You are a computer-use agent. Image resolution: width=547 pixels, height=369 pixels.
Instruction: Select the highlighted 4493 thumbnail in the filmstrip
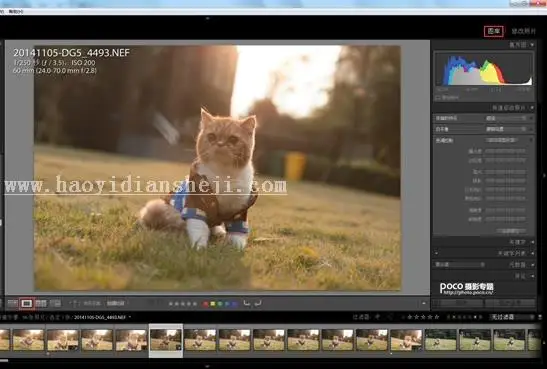point(166,340)
